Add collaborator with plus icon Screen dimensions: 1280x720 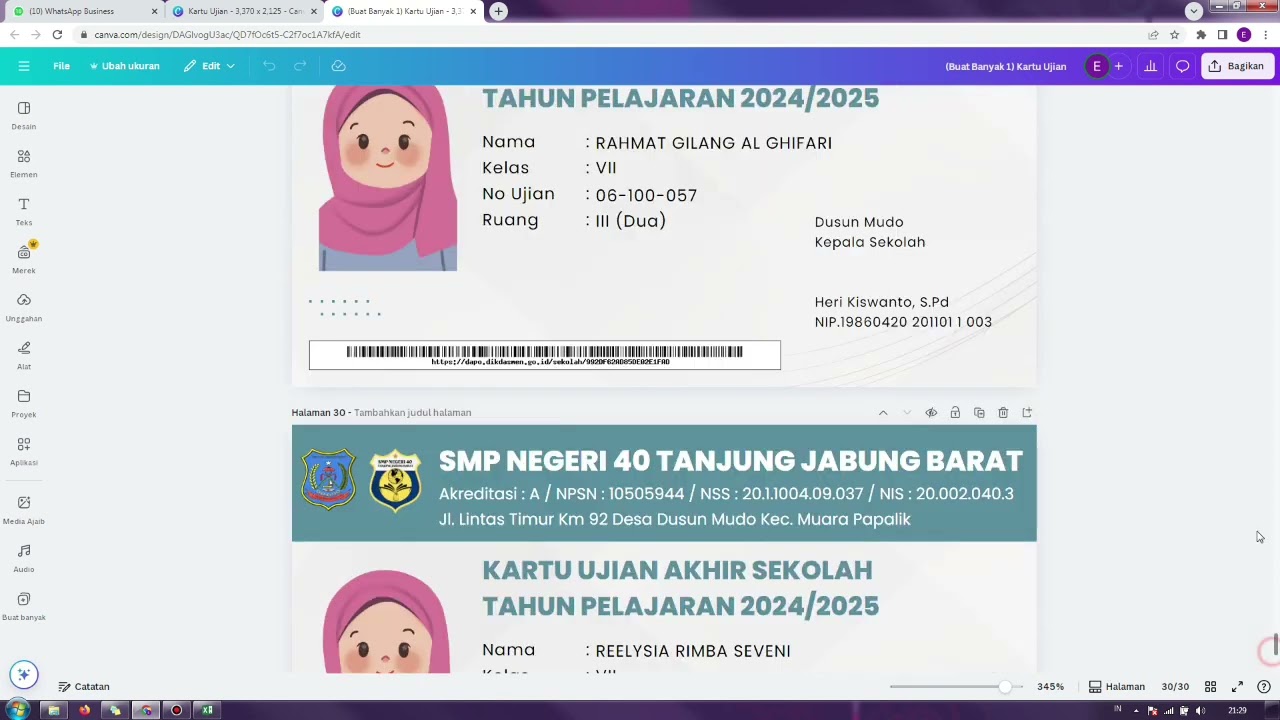click(1118, 66)
